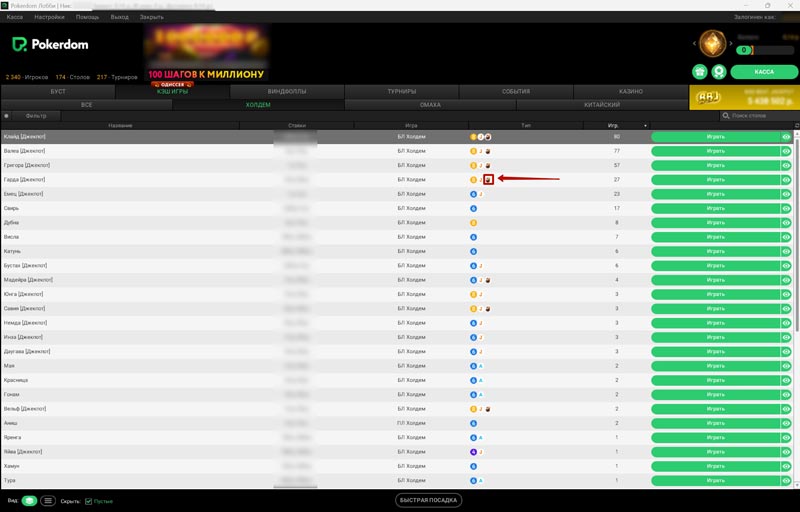The width and height of the screenshot is (800, 512).
Task: Click the highlighted red icon in Гарда row
Action: tap(488, 179)
